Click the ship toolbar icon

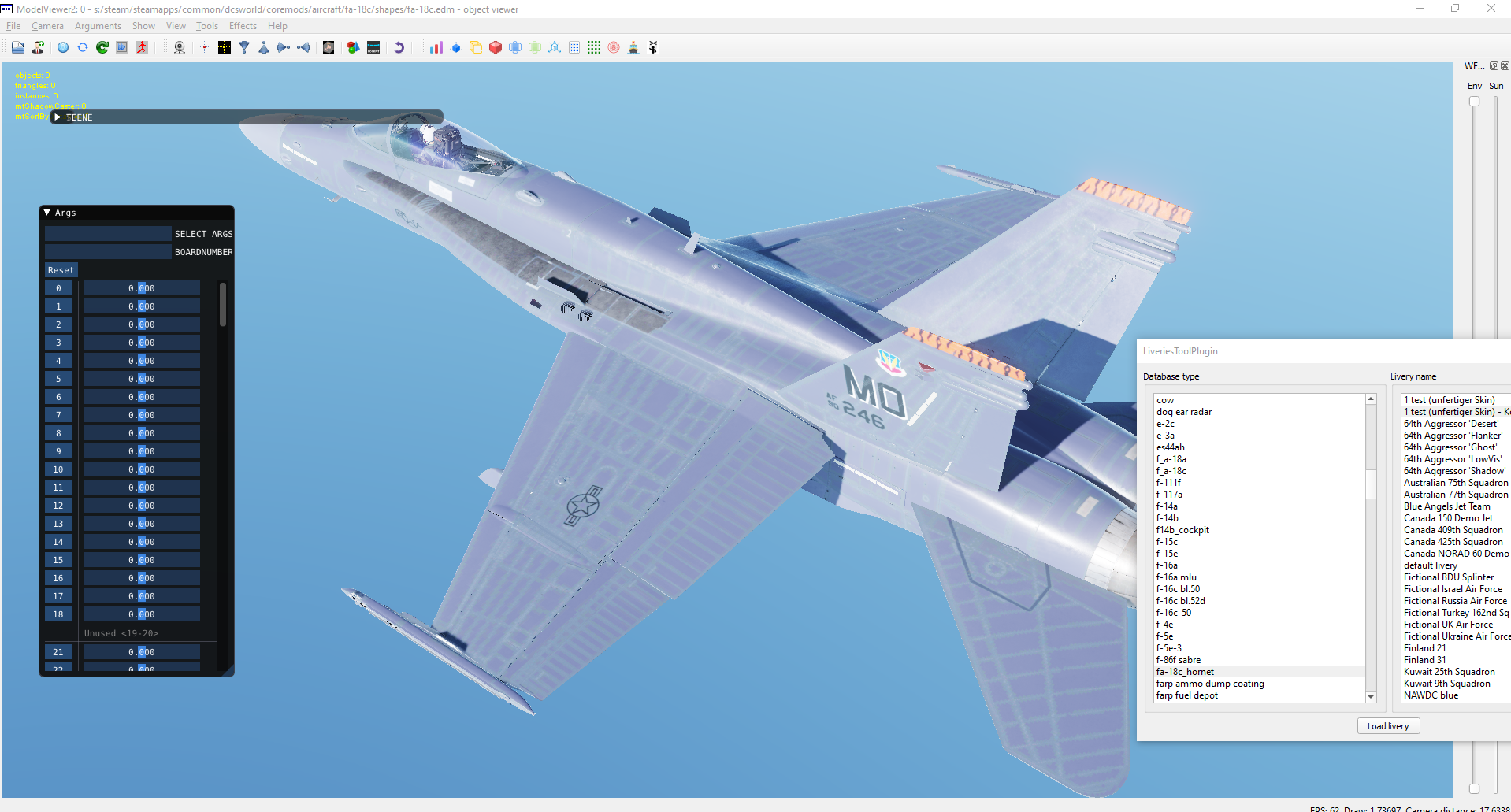(x=633, y=47)
